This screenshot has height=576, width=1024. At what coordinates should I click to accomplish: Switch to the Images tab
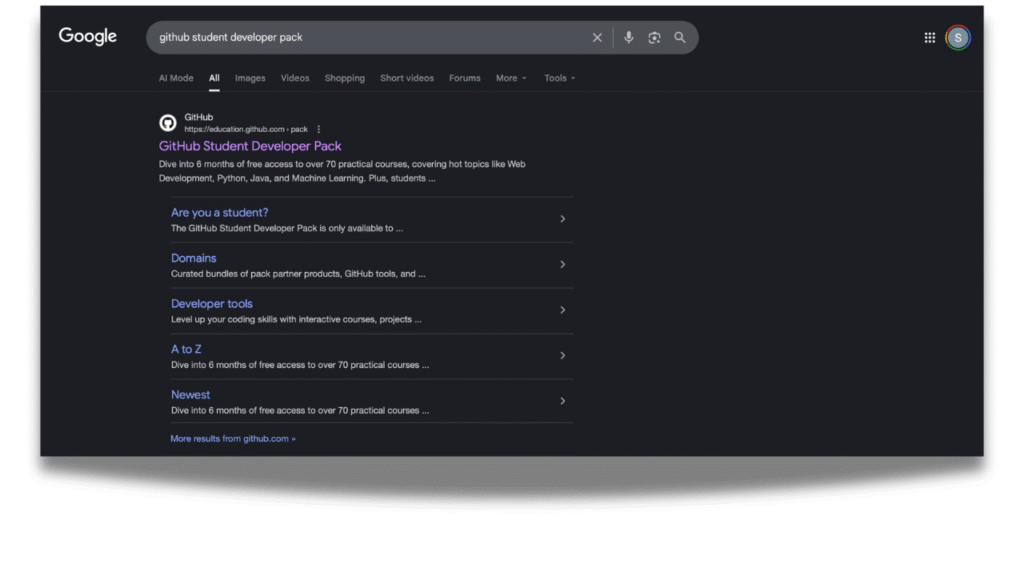pos(250,78)
